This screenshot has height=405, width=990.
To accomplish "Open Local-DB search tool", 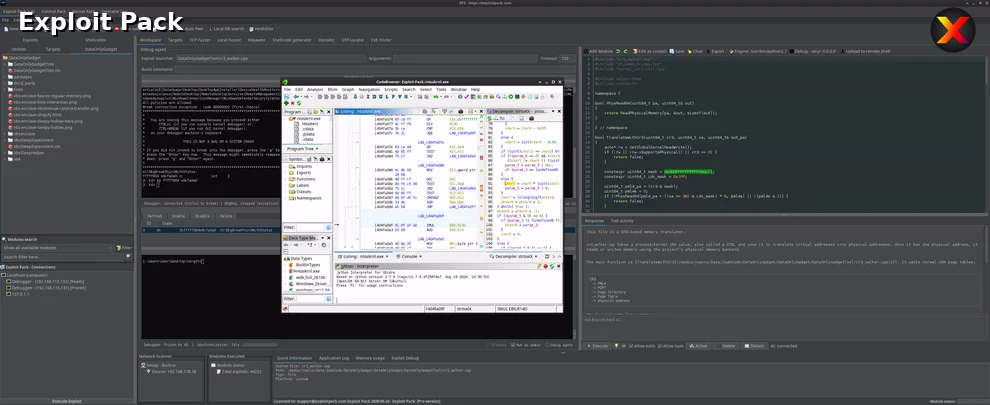I will pyautogui.click(x=227, y=28).
